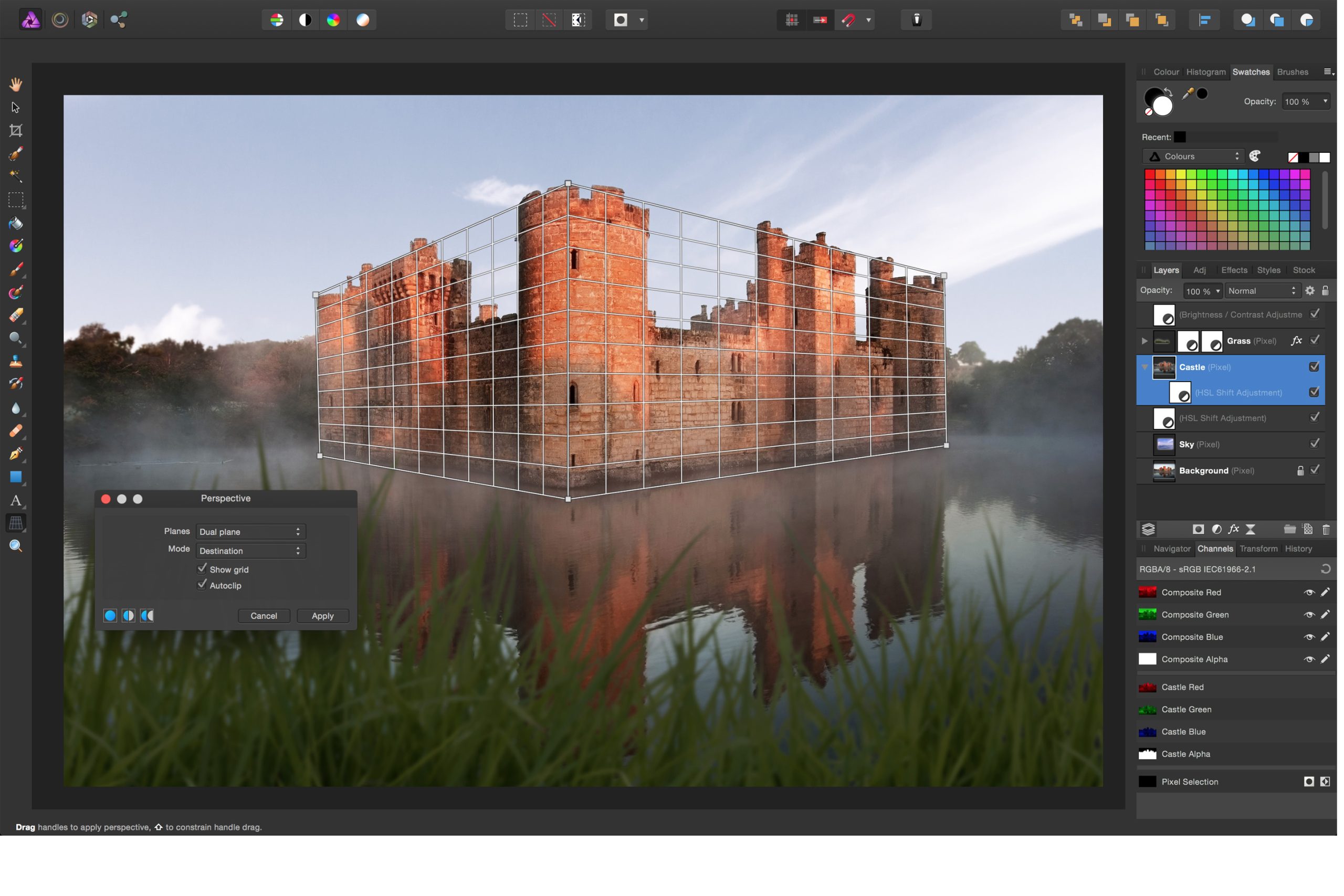Open the History tab

1298,549
